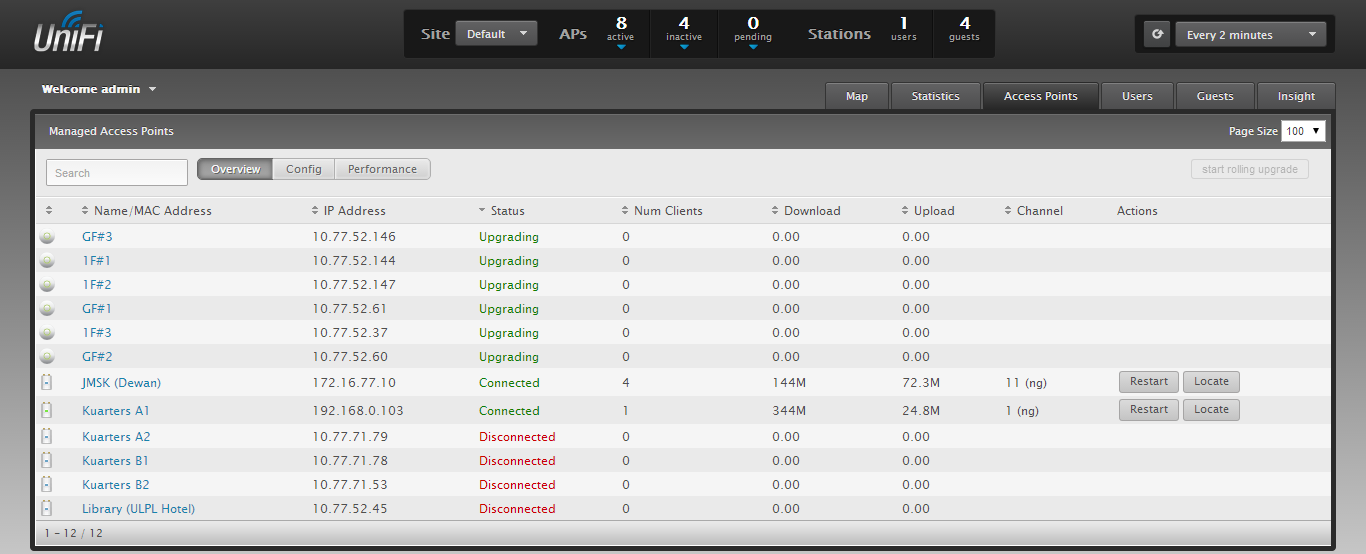Viewport: 1366px width, 554px height.
Task: Click the device icon beside 1F#2
Action: pos(47,285)
